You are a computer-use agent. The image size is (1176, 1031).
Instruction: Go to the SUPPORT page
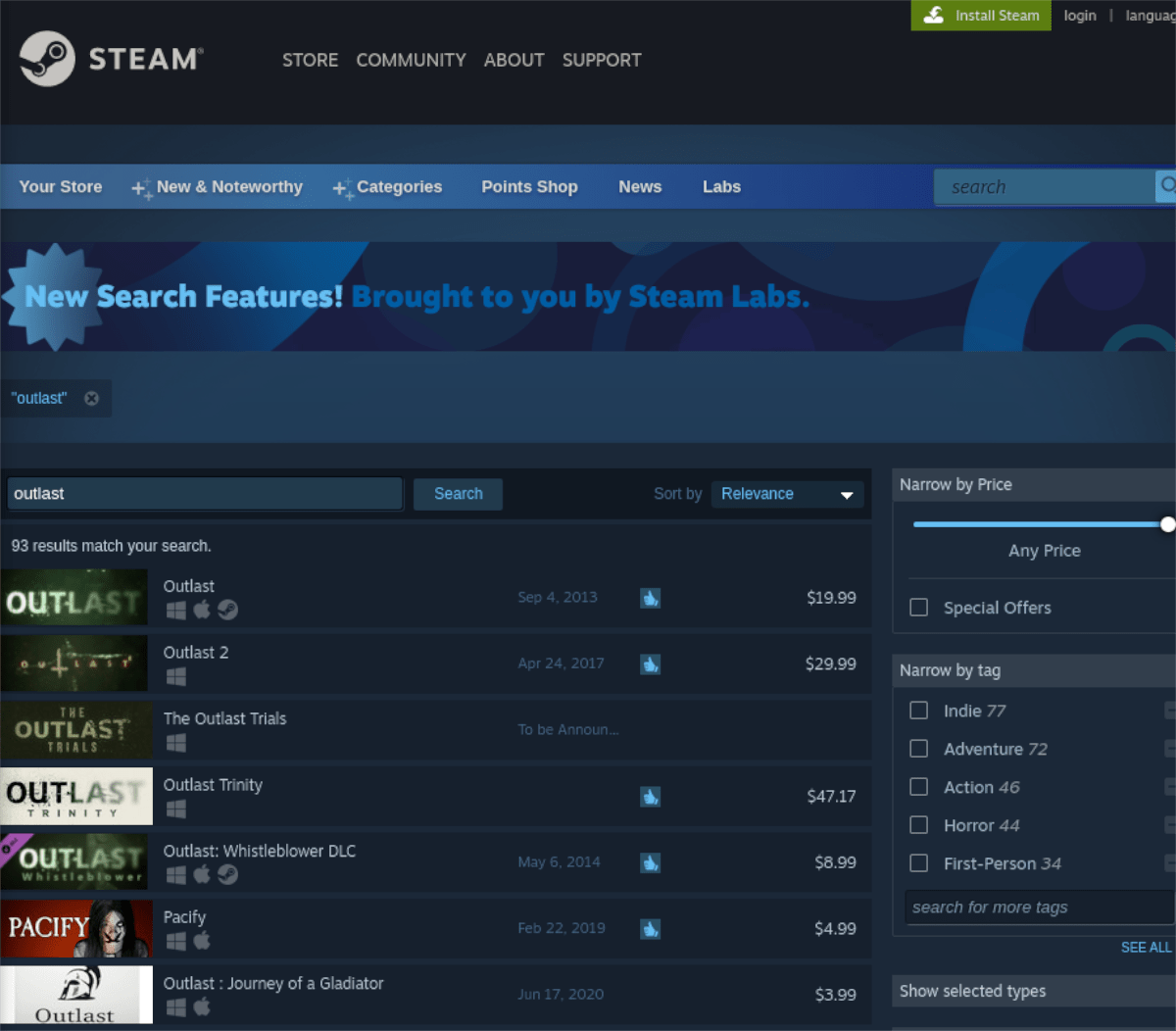pyautogui.click(x=602, y=60)
